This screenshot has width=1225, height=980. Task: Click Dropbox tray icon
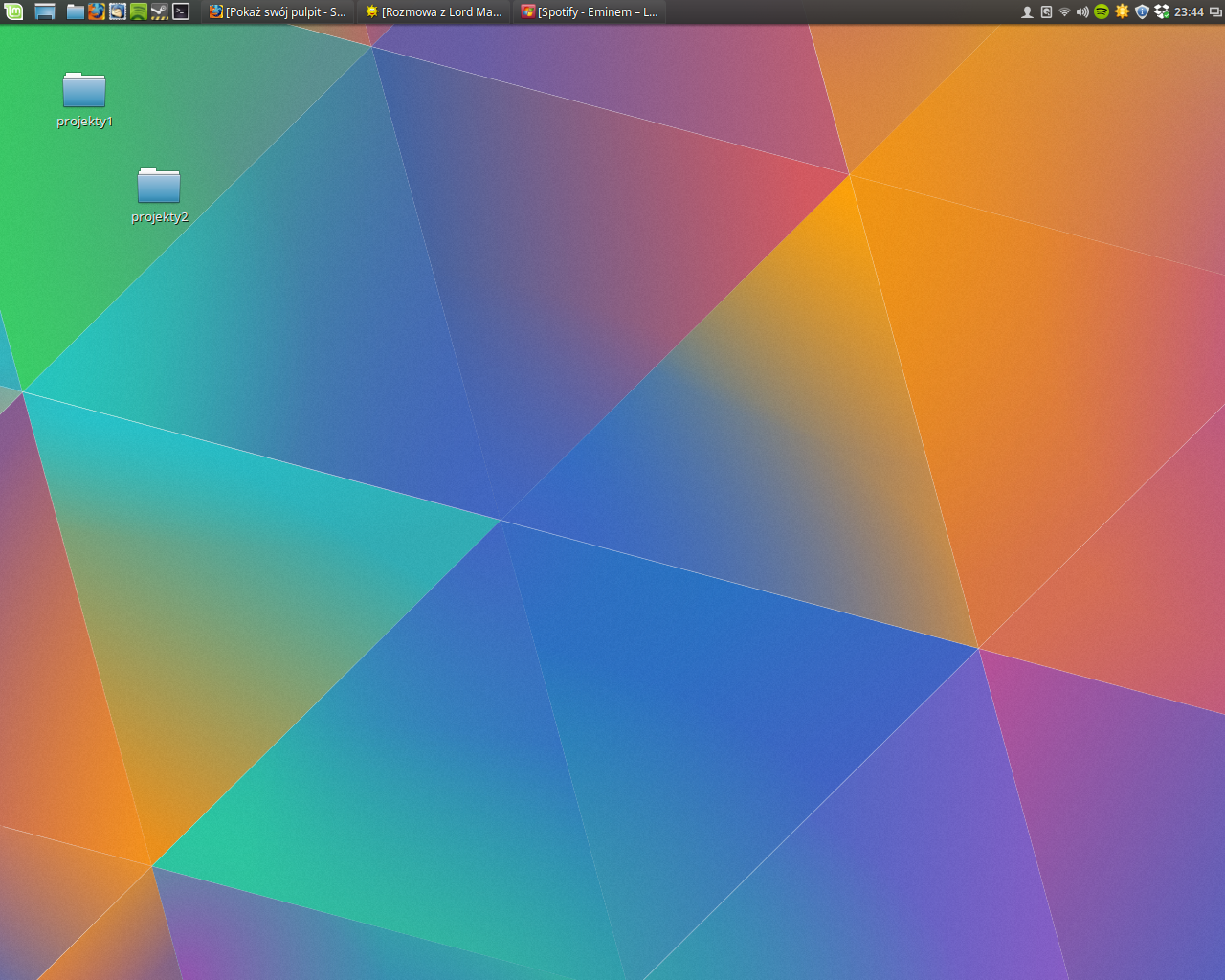(1162, 11)
